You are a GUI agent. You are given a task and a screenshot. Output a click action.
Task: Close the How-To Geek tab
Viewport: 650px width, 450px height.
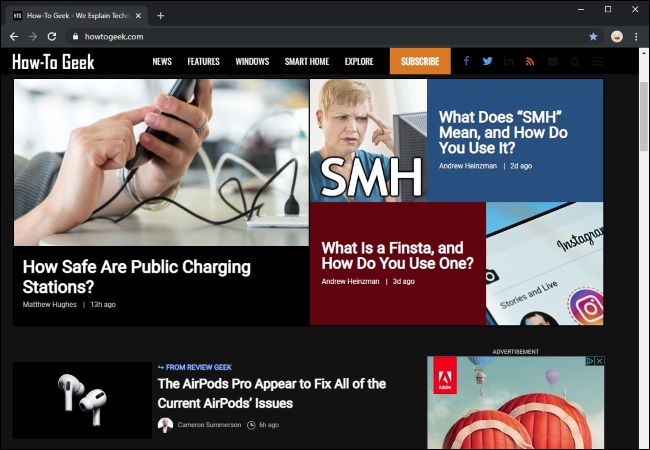click(138, 16)
